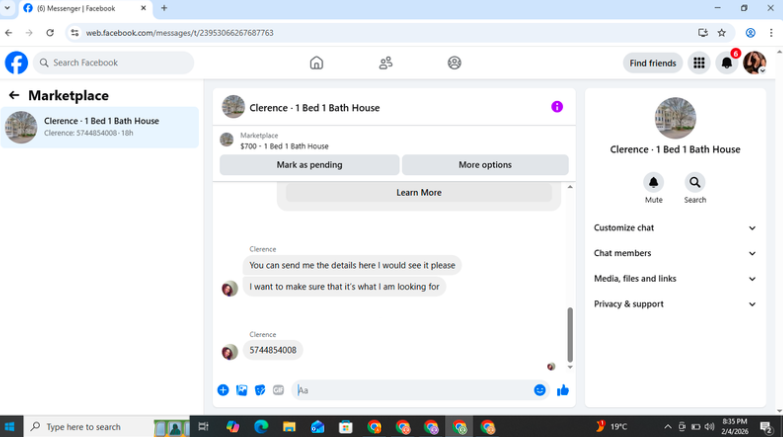
Task: Click message 'I want to make sure'
Action: 344,287
